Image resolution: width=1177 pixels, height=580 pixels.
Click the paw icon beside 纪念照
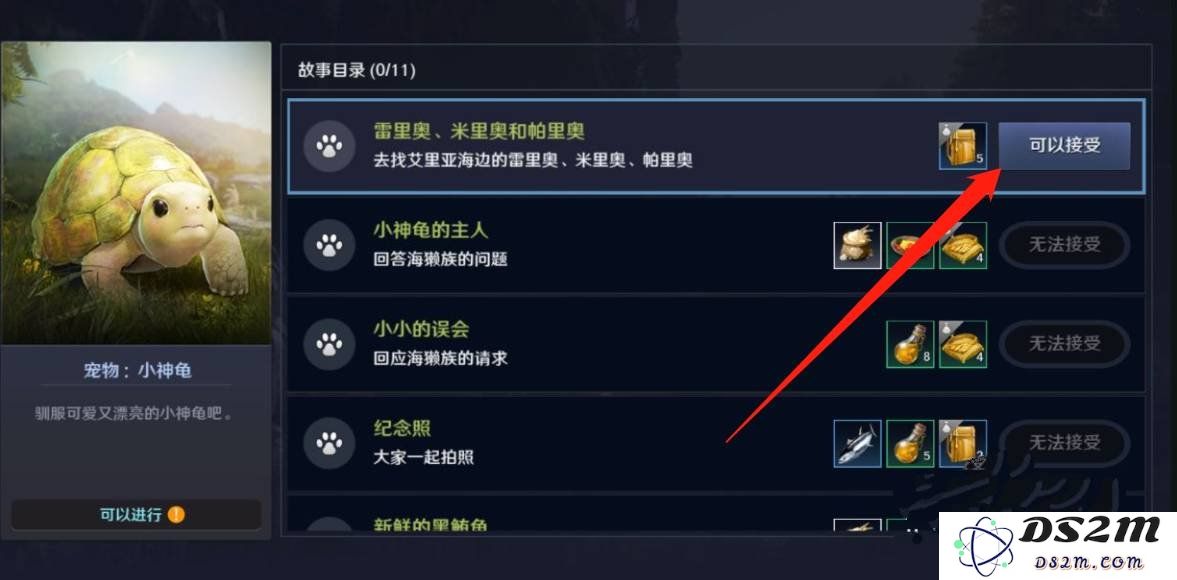[329, 443]
